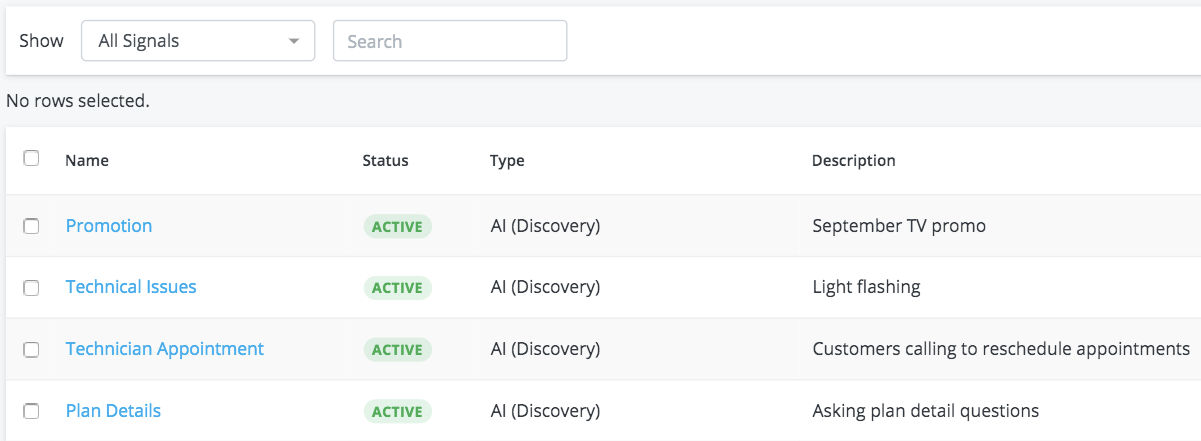Click the Active badge for Plan Details
This screenshot has height=441, width=1201.
tap(397, 412)
